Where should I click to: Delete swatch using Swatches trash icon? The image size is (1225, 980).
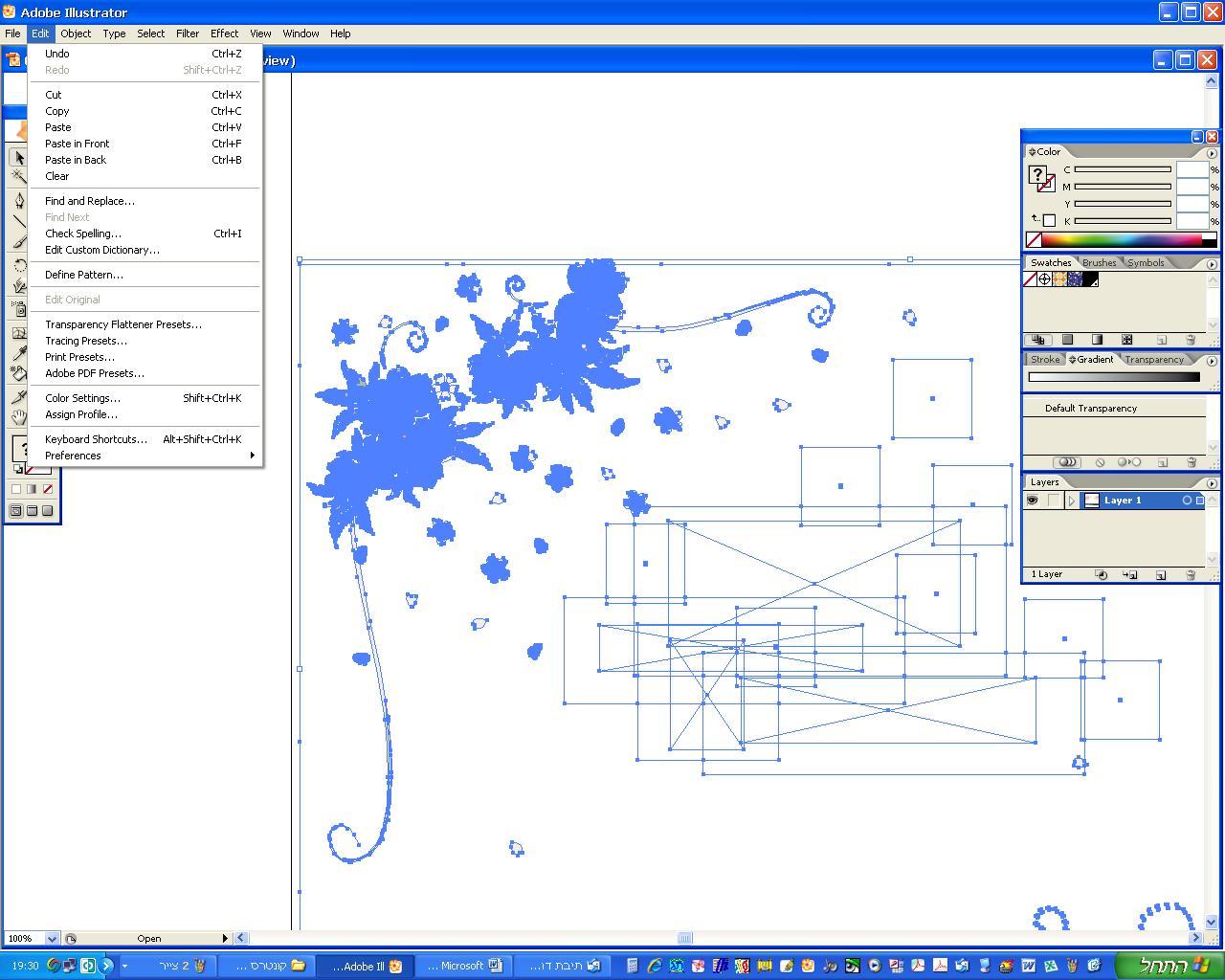click(1191, 340)
